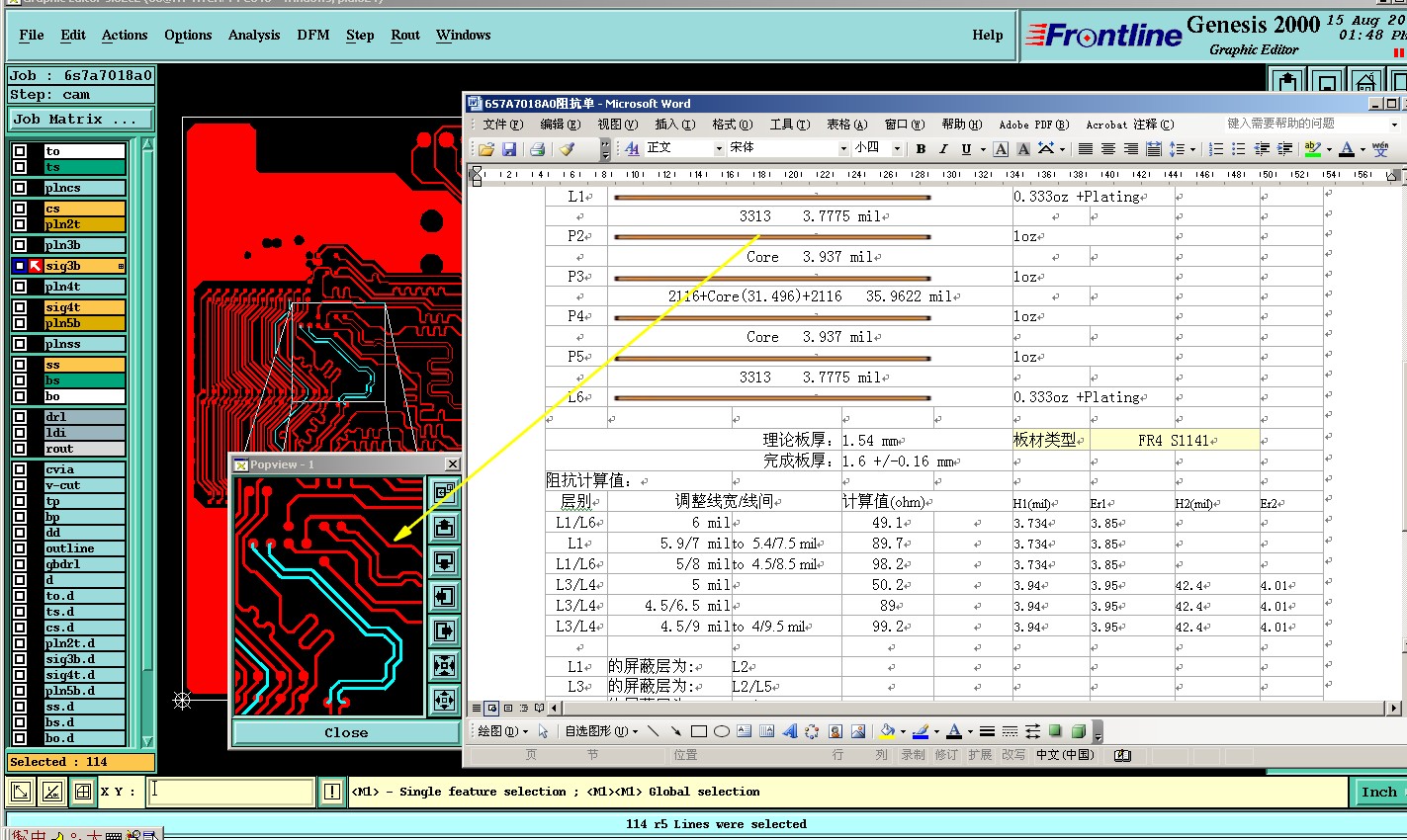
Task: Select the sig4t layer row
Action: 85,307
